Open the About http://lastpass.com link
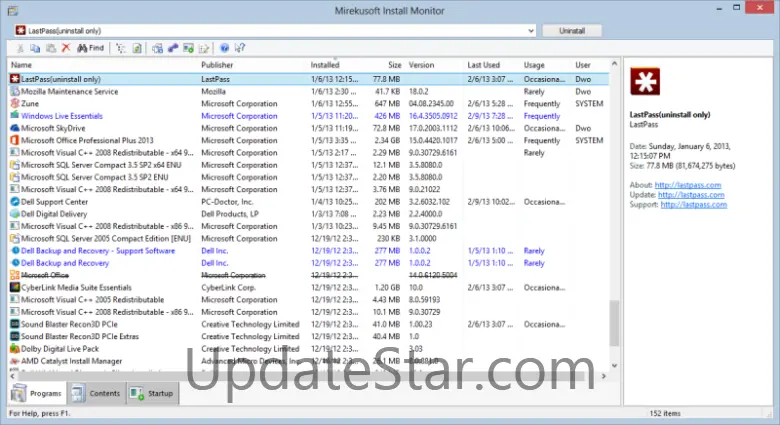Screen dimensions: 780x425 pos(687,185)
